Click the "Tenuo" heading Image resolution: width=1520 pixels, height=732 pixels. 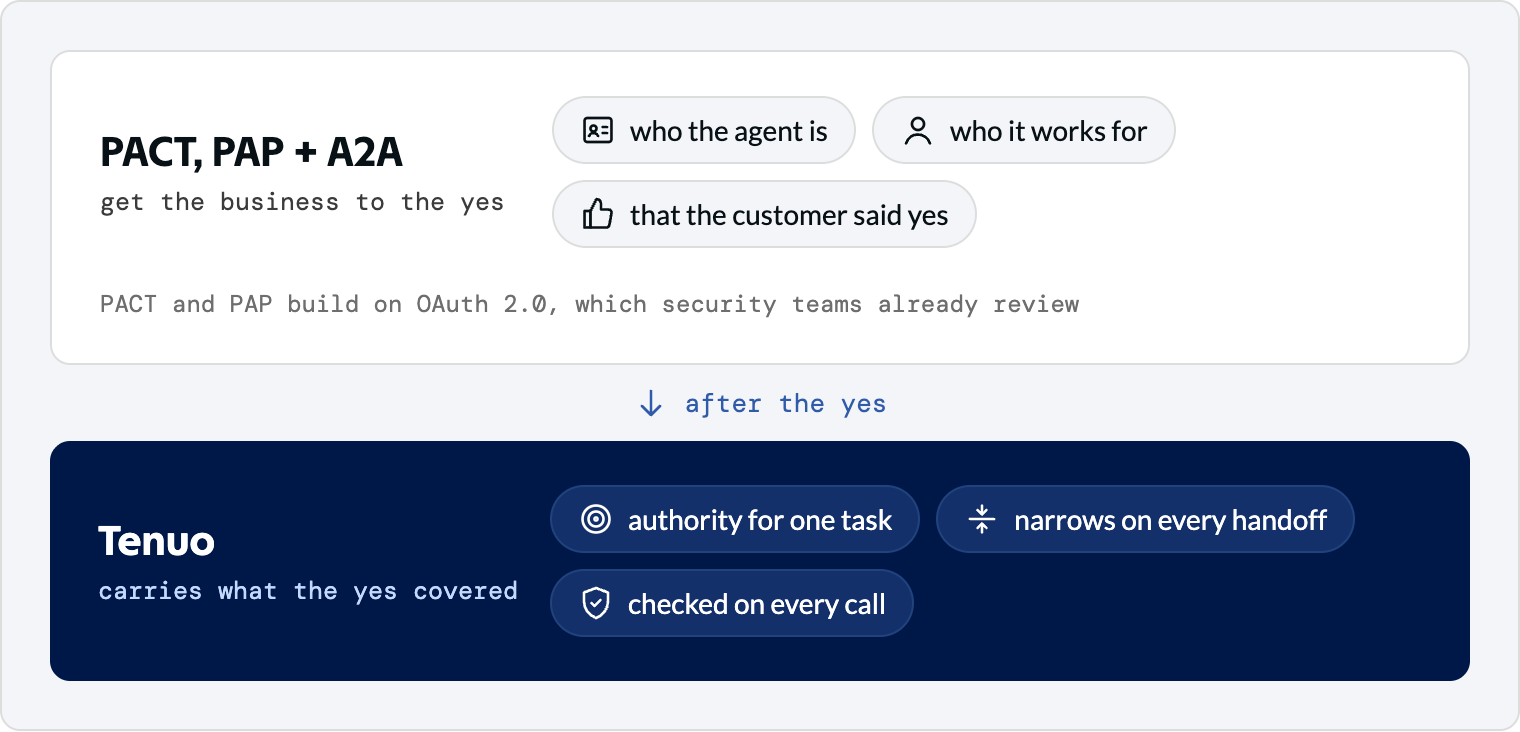tap(156, 542)
